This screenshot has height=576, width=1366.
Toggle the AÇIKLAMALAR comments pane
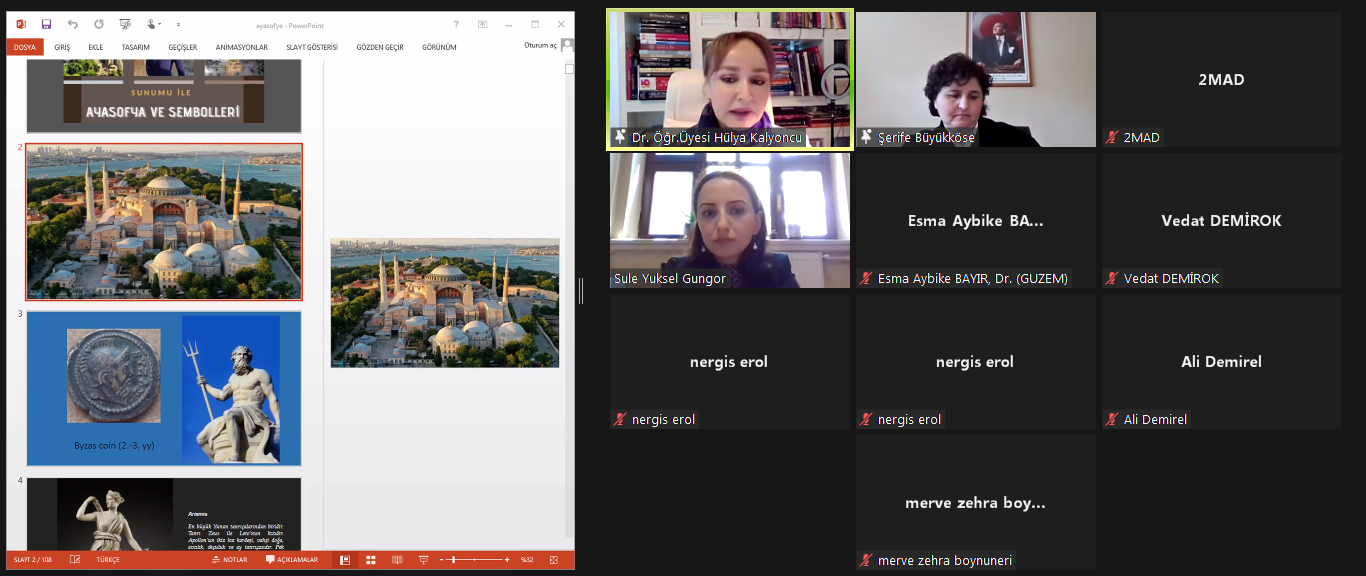click(292, 560)
